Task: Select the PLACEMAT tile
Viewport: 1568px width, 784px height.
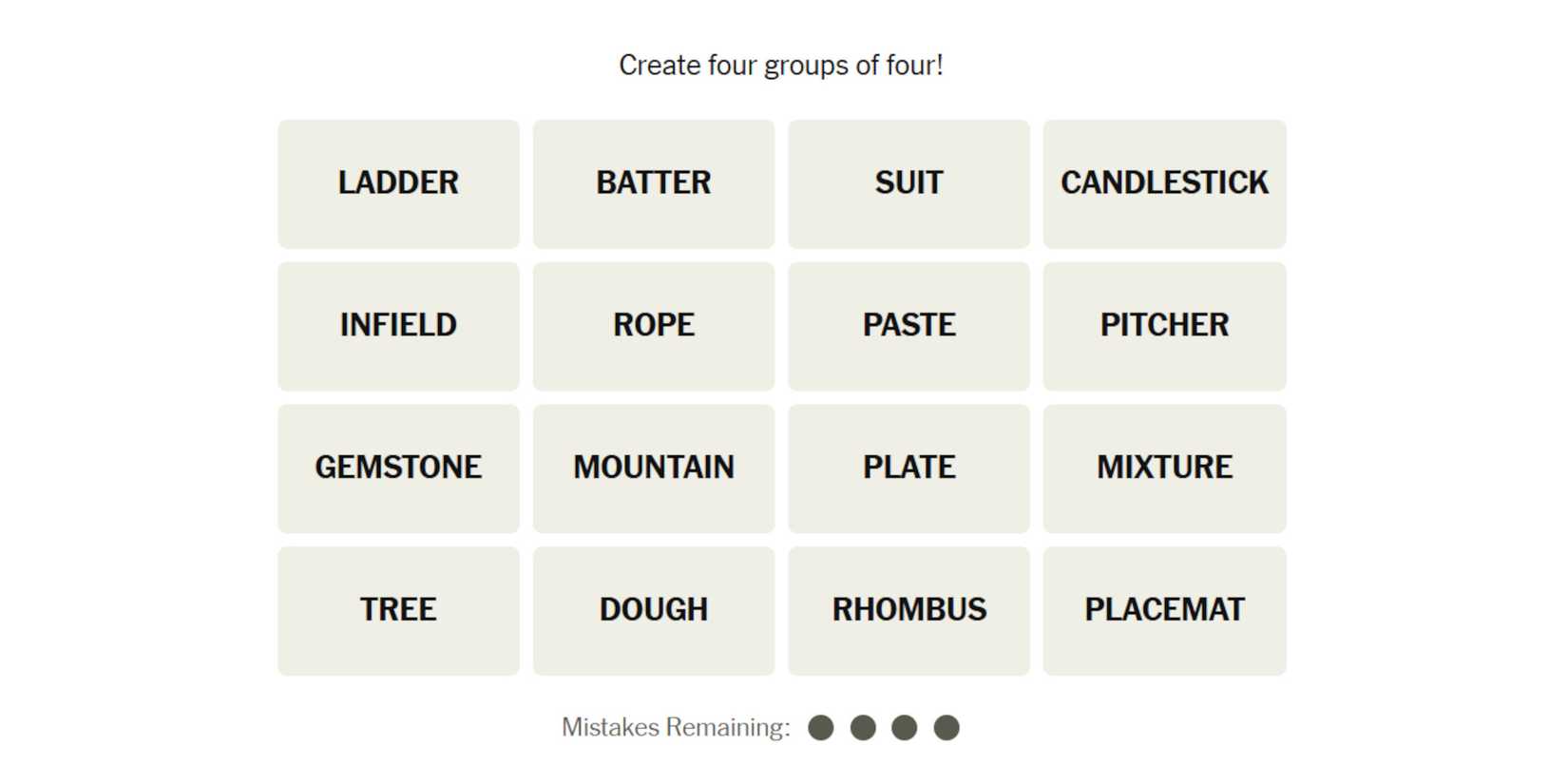Action: click(x=1164, y=610)
